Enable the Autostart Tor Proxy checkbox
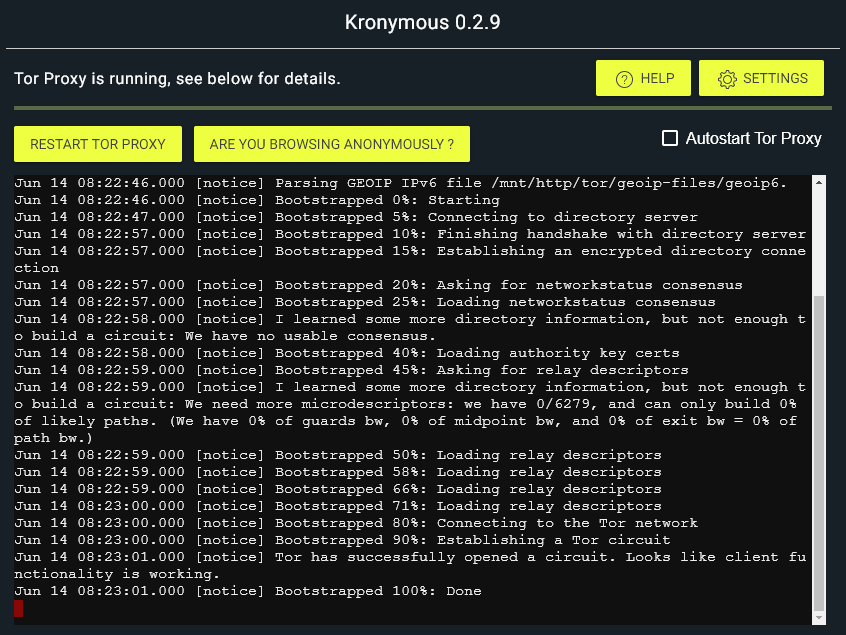846x635 pixels. [670, 138]
